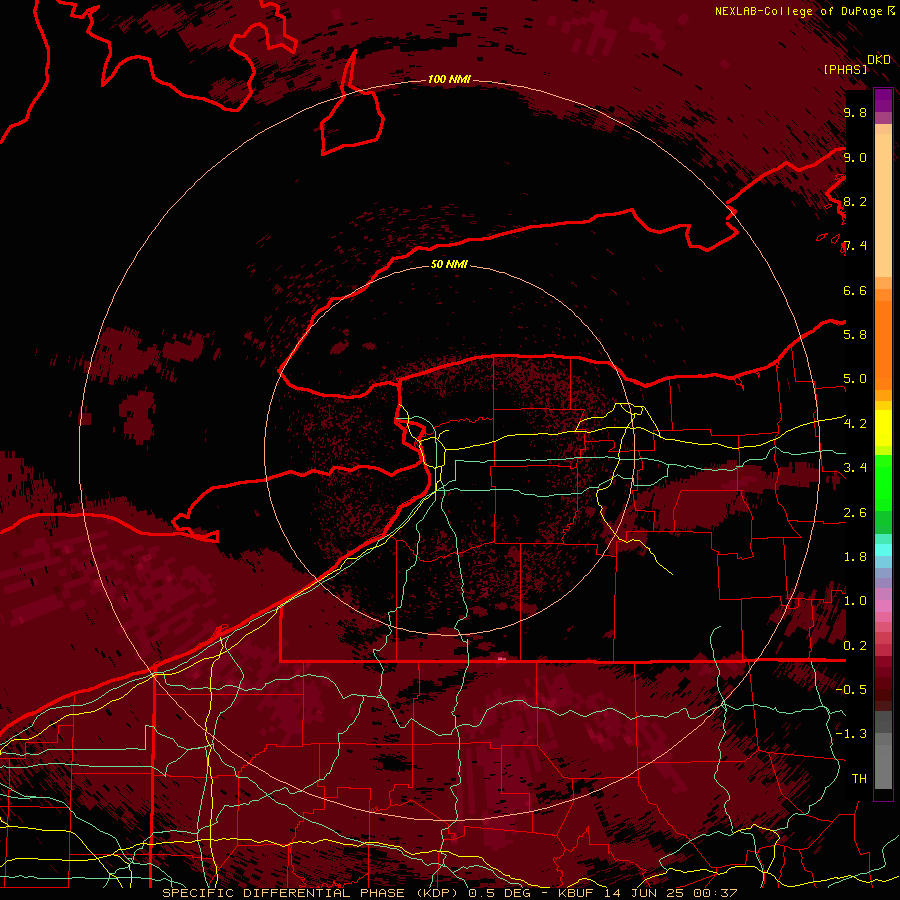Click the 5.0 value on the color scale
Viewport: 900px width, 900px height.
[855, 379]
